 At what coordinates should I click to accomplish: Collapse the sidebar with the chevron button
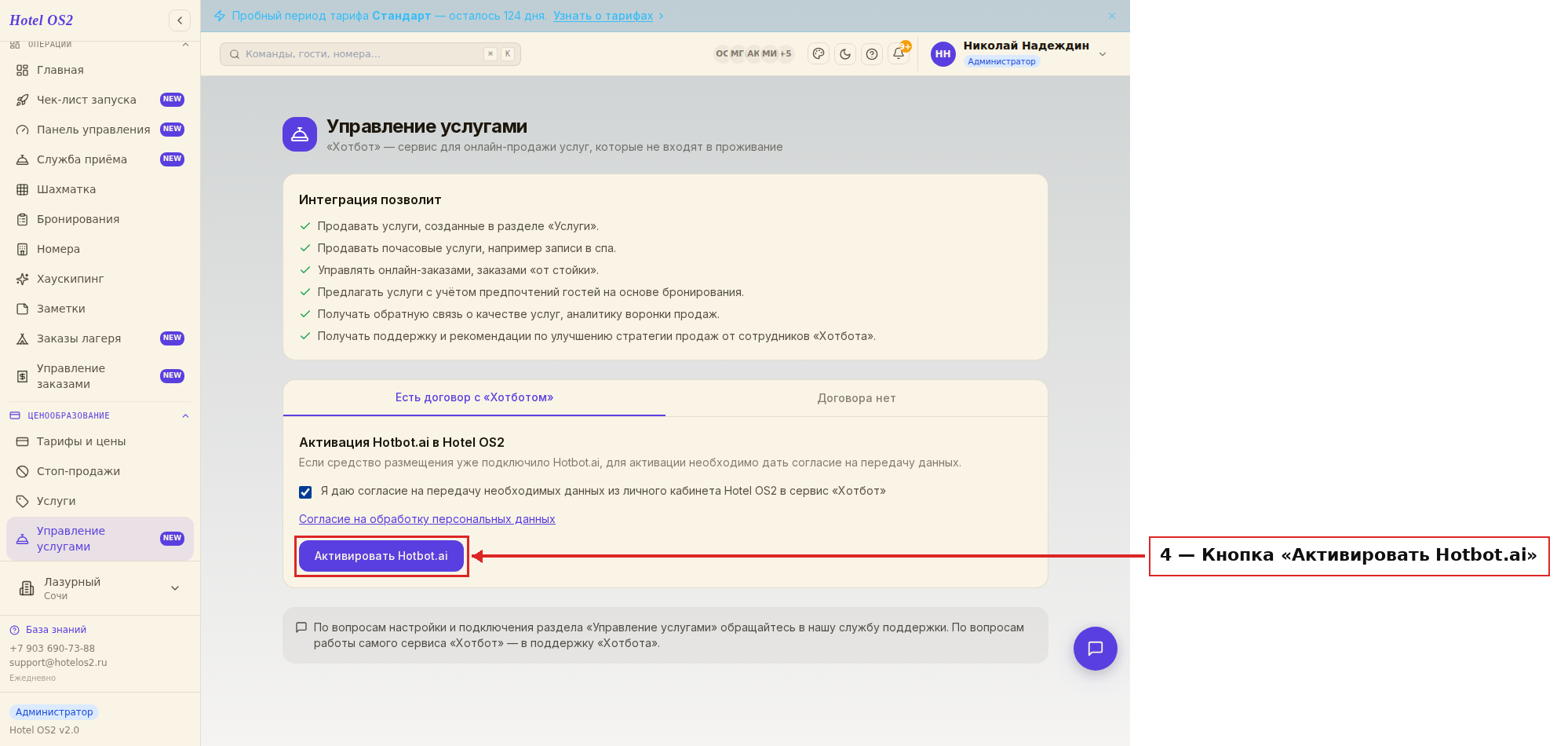[x=180, y=20]
